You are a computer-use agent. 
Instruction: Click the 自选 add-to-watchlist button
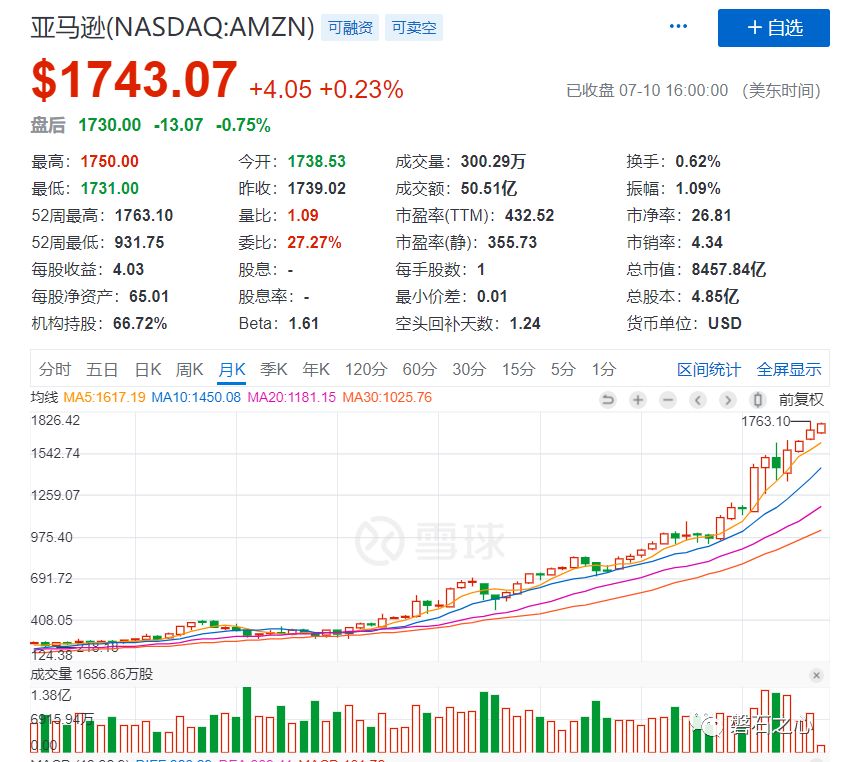[x=773, y=28]
